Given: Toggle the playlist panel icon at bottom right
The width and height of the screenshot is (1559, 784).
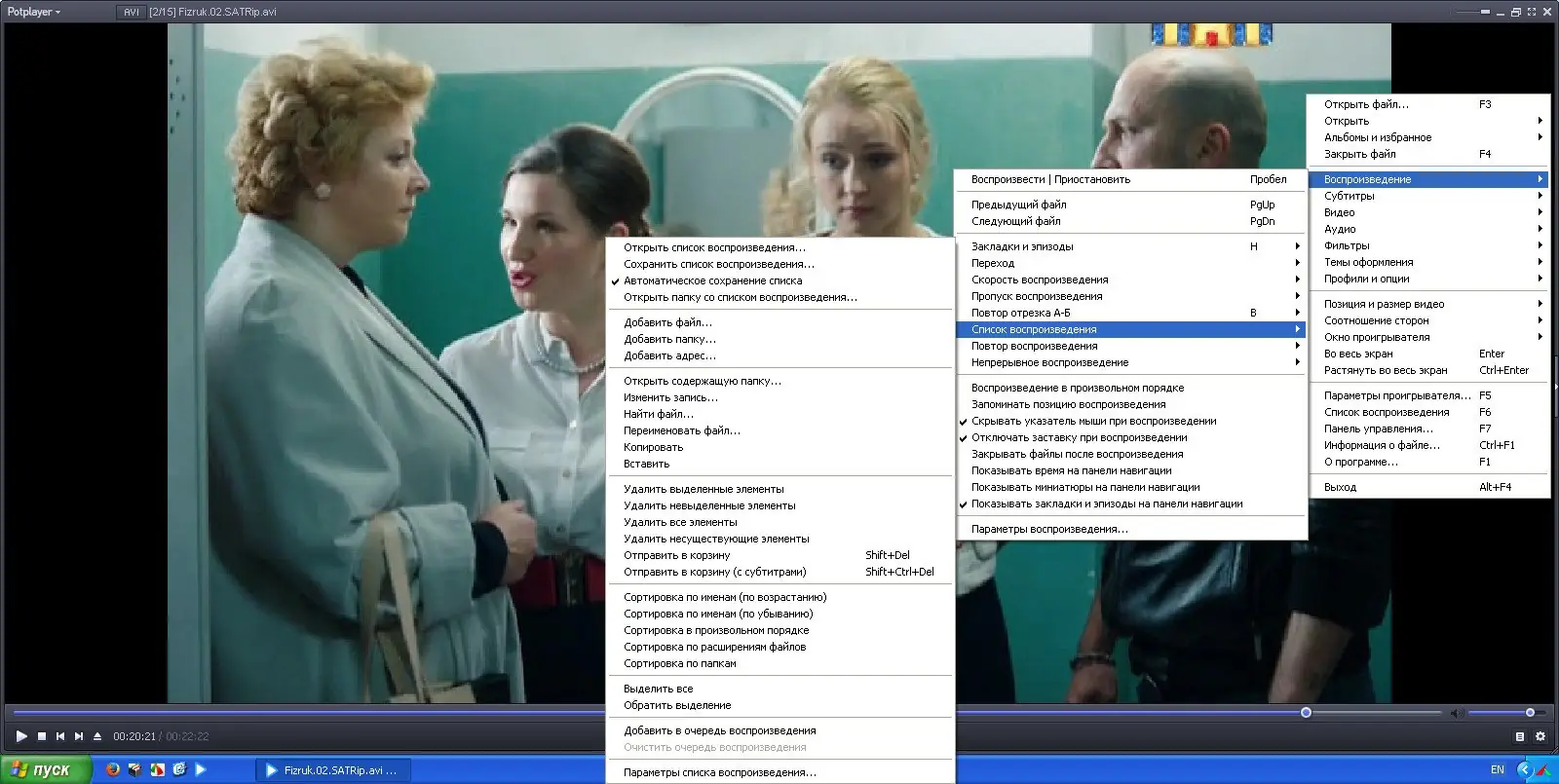Looking at the screenshot, I should tap(1520, 736).
